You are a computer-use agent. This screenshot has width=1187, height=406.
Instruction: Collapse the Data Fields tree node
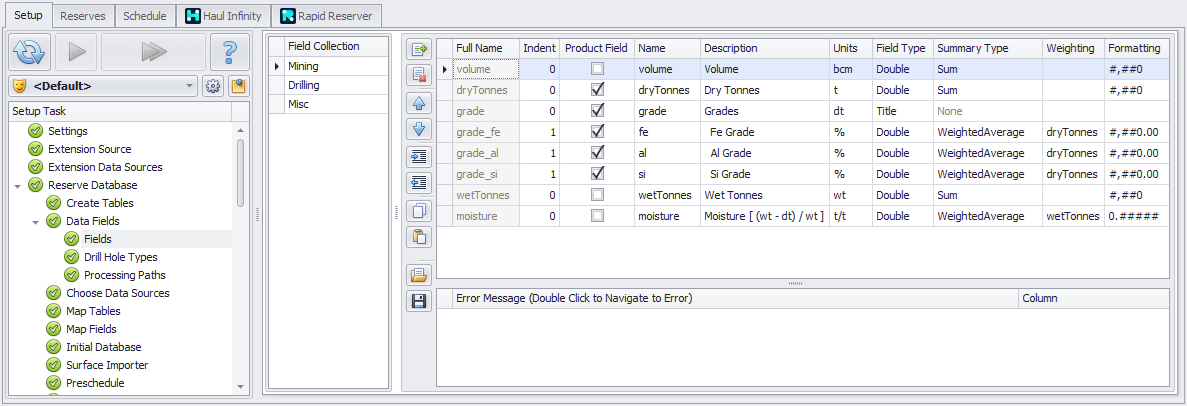(x=36, y=221)
